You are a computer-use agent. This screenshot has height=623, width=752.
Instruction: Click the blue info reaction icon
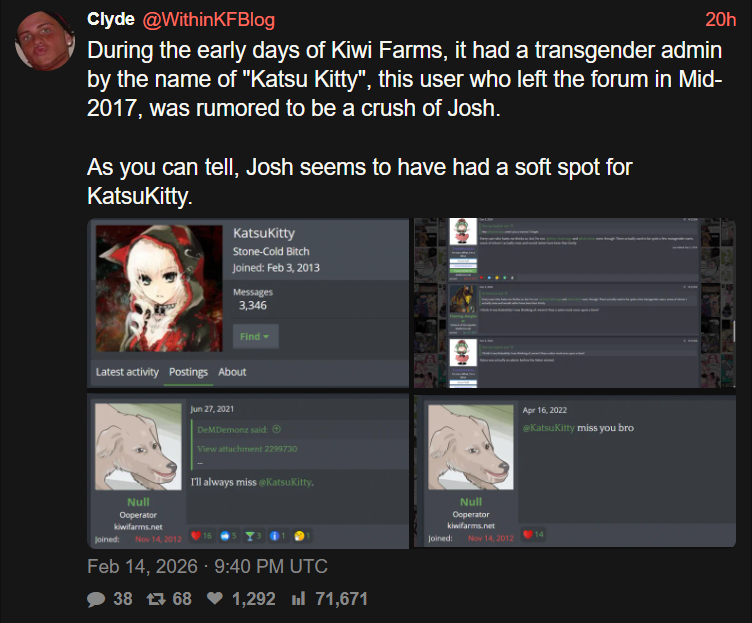coord(274,536)
